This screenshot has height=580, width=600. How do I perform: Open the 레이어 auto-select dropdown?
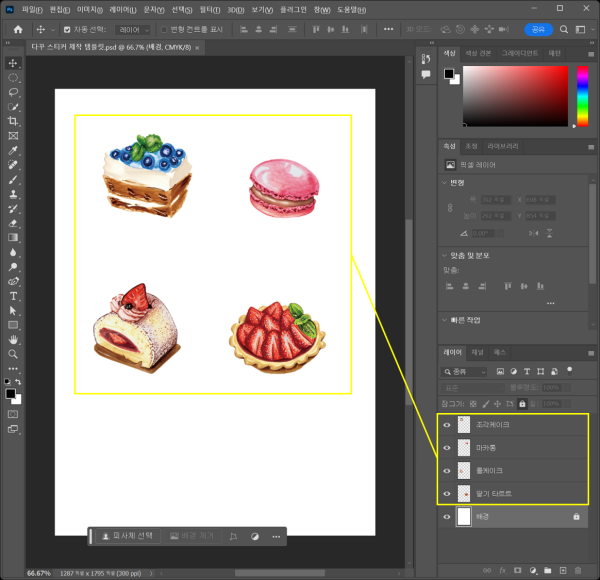tap(133, 30)
